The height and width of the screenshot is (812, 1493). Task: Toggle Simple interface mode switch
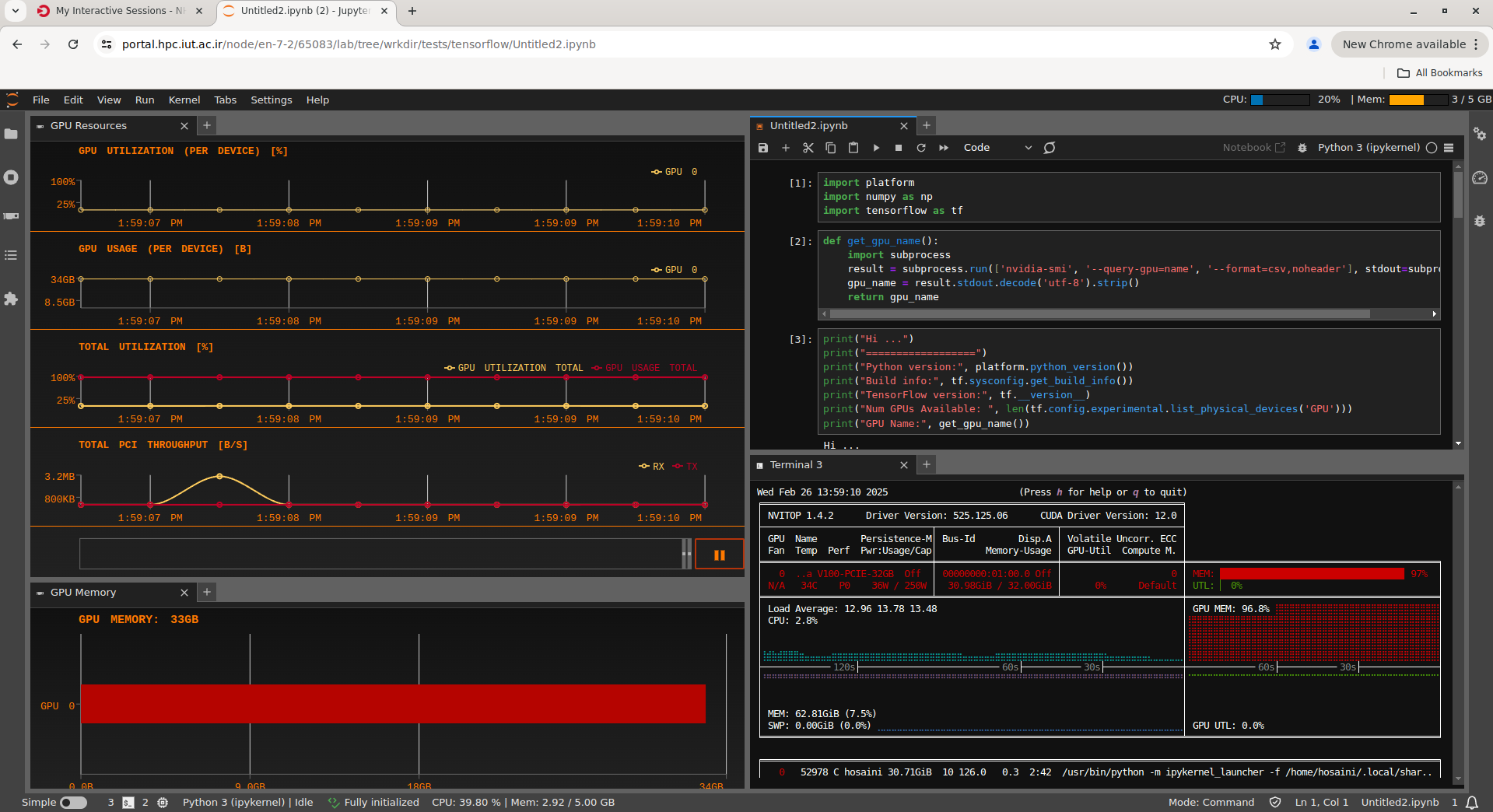[x=73, y=802]
